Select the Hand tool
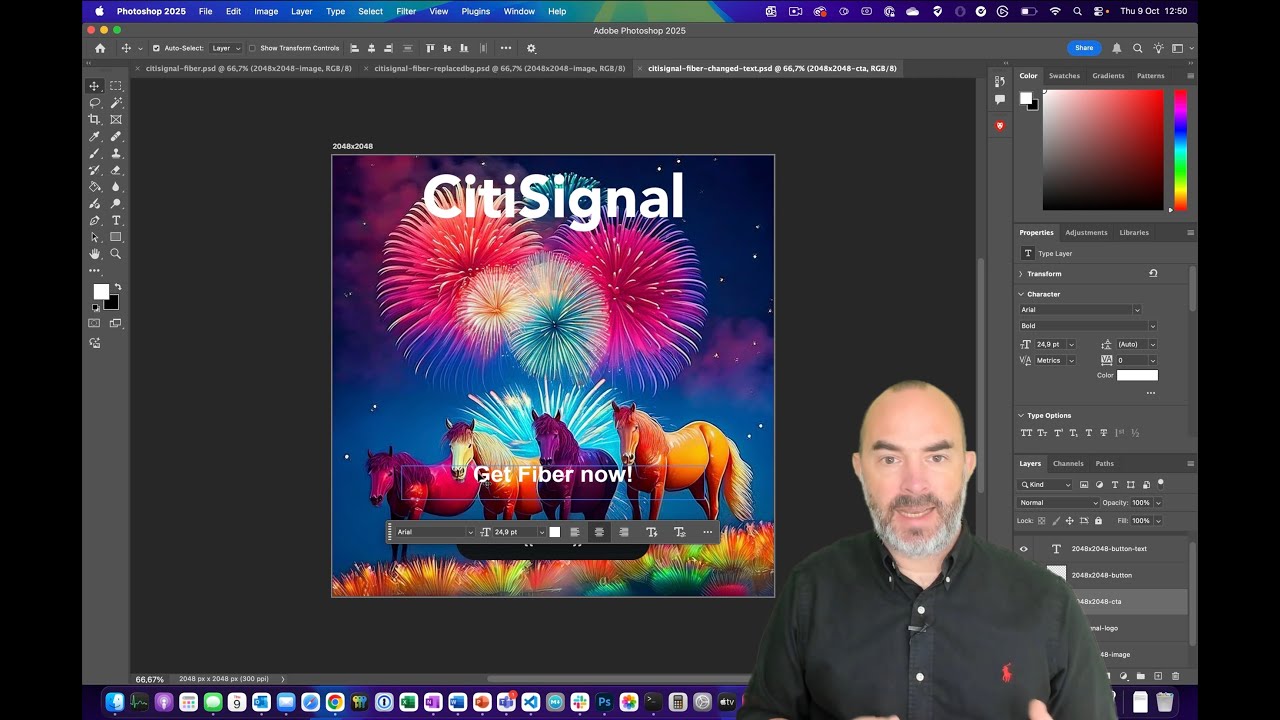 pos(95,254)
